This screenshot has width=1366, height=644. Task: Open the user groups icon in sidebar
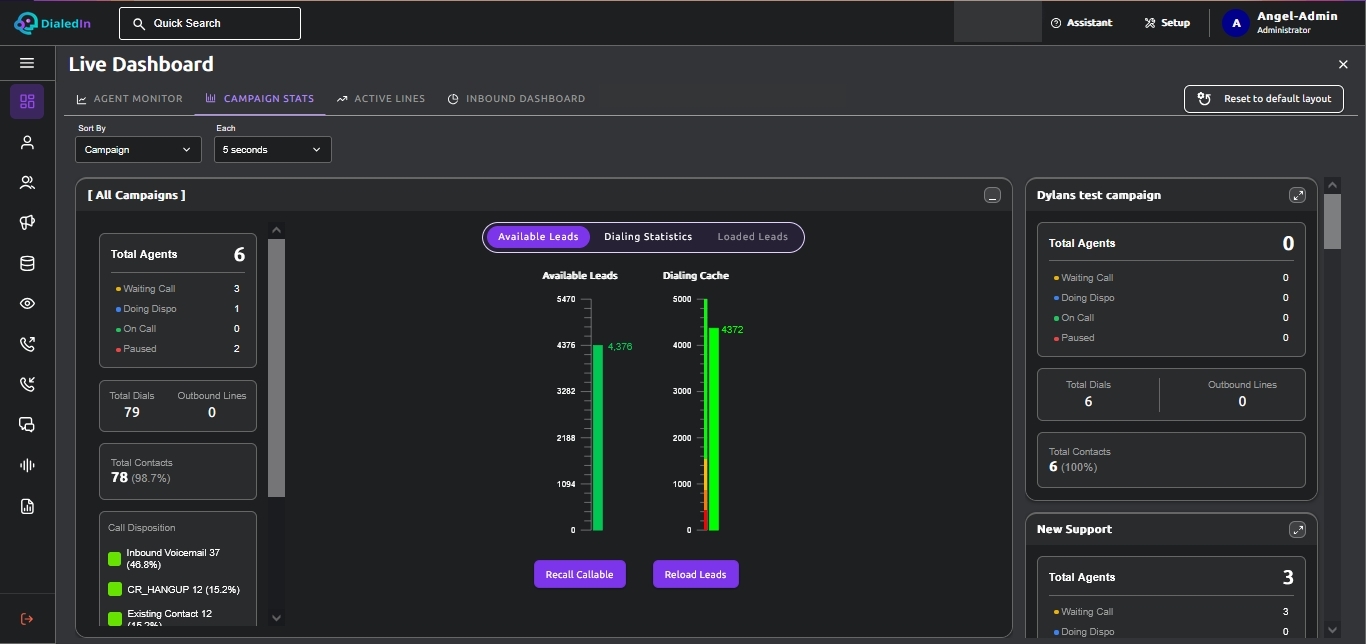click(x=27, y=183)
